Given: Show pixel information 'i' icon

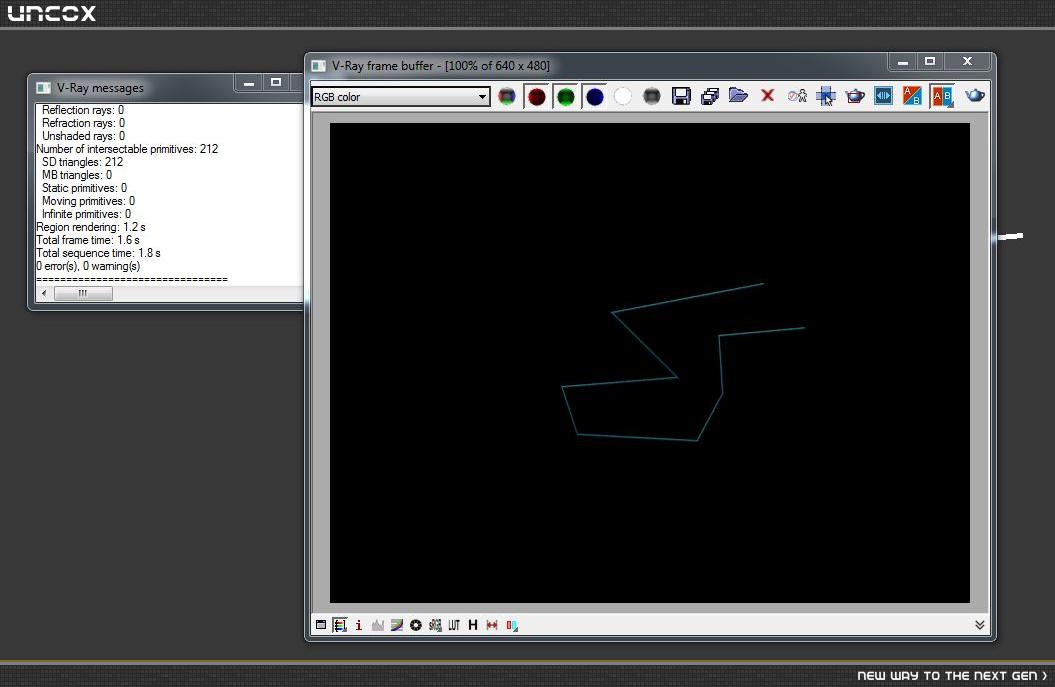Looking at the screenshot, I should [359, 625].
